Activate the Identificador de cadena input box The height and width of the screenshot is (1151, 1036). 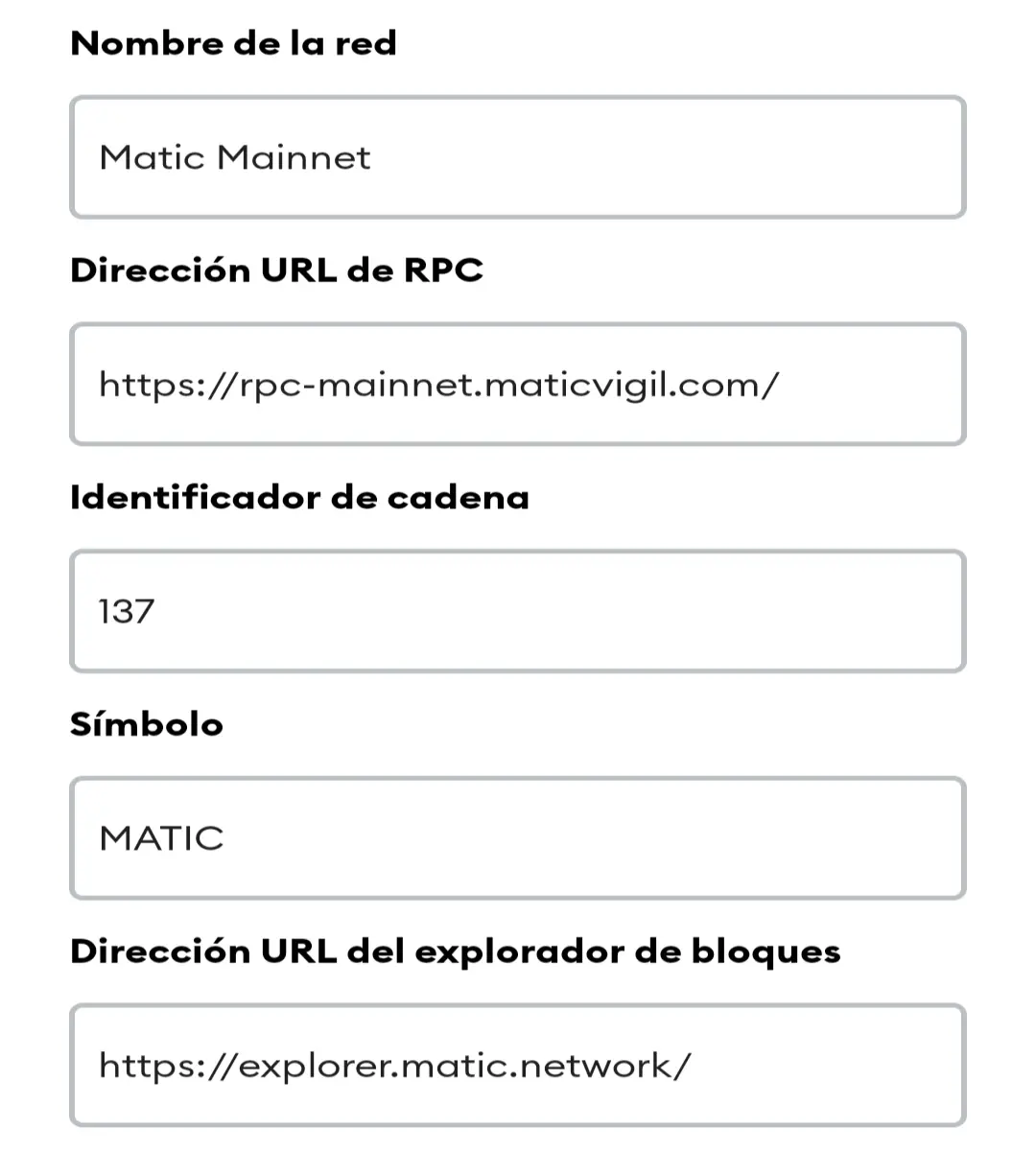click(x=518, y=611)
